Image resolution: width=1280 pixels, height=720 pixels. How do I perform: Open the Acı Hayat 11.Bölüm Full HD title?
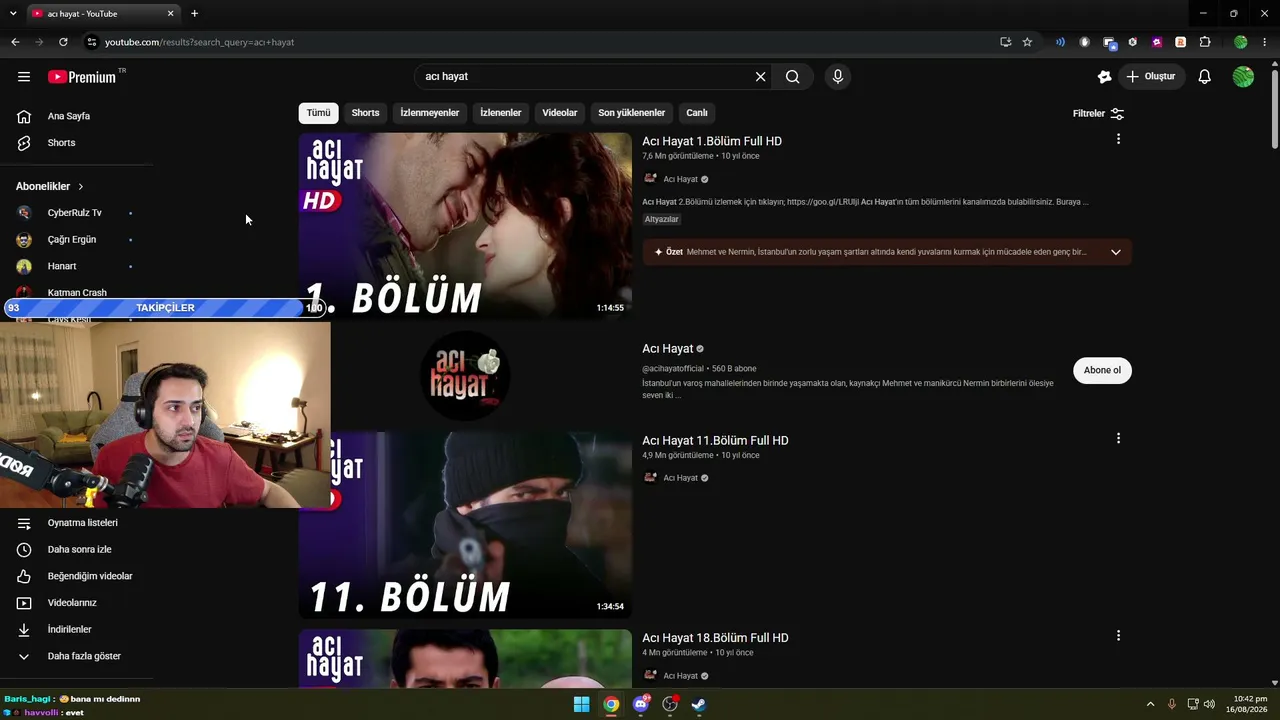pos(715,440)
